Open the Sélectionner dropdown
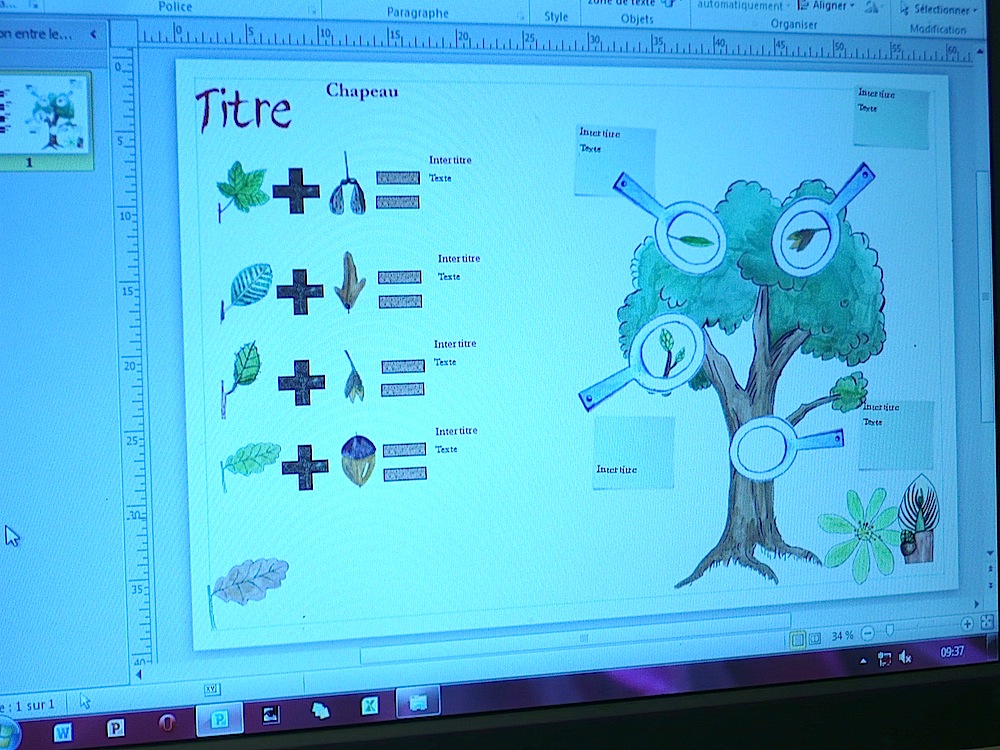Screen dimensions: 1000x750 (939, 10)
